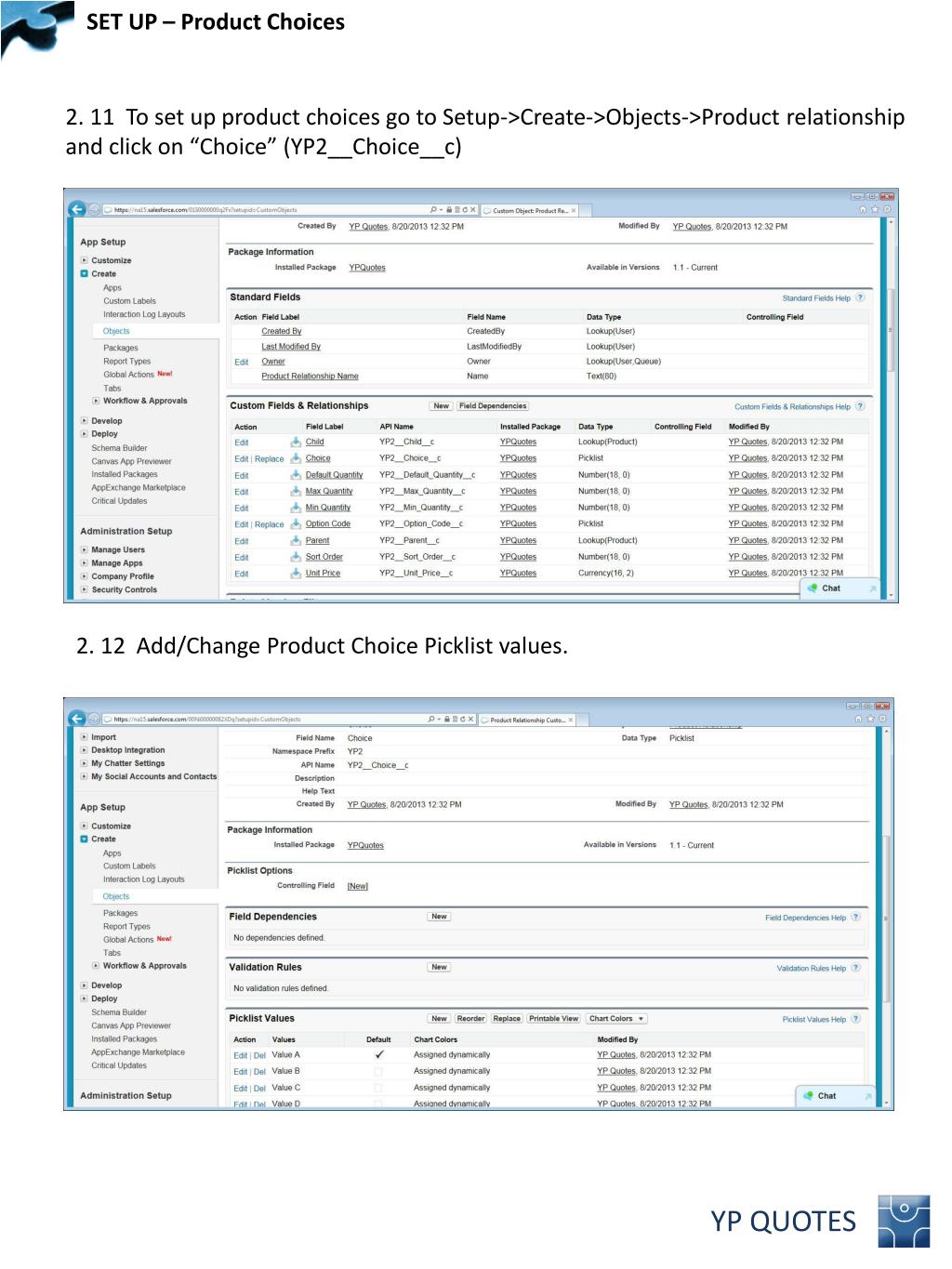The image size is (952, 1269).
Task: Open Schema Builder in Custom Object window sidebar
Action: (x=119, y=448)
